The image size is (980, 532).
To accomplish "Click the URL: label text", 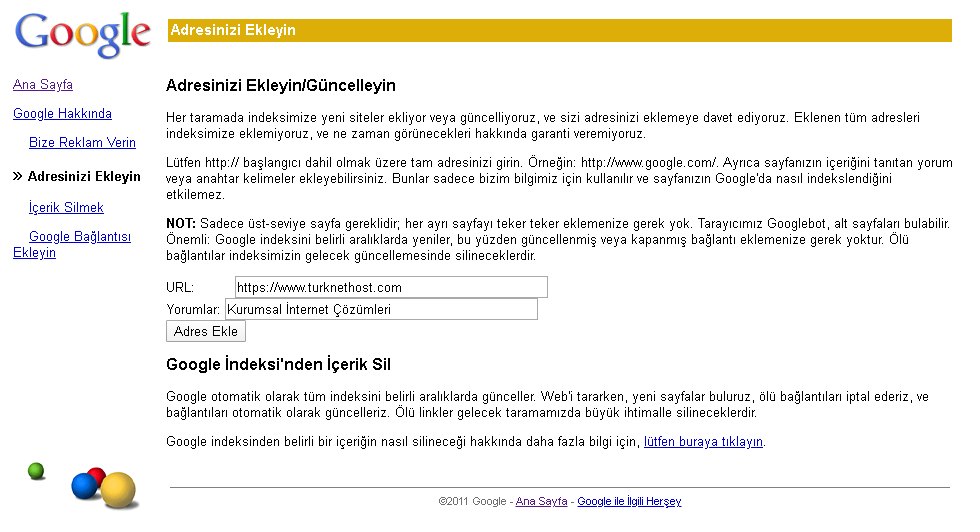I will pyautogui.click(x=180, y=288).
